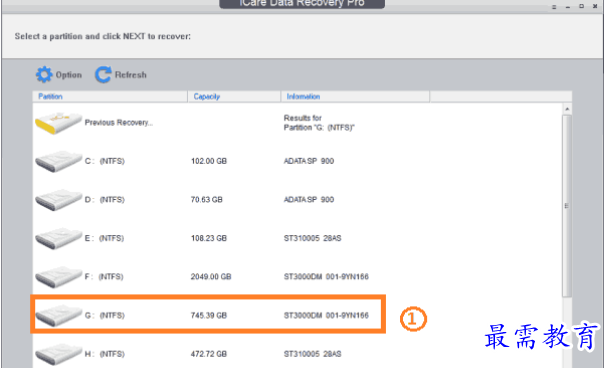Click the 745.39 GB capacity value
This screenshot has width=606, height=368.
pos(209,315)
